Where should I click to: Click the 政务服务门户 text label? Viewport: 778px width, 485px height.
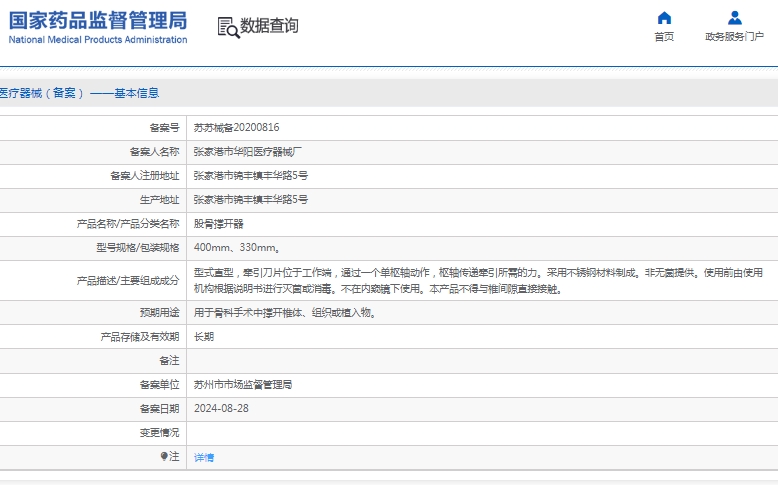[x=734, y=37]
